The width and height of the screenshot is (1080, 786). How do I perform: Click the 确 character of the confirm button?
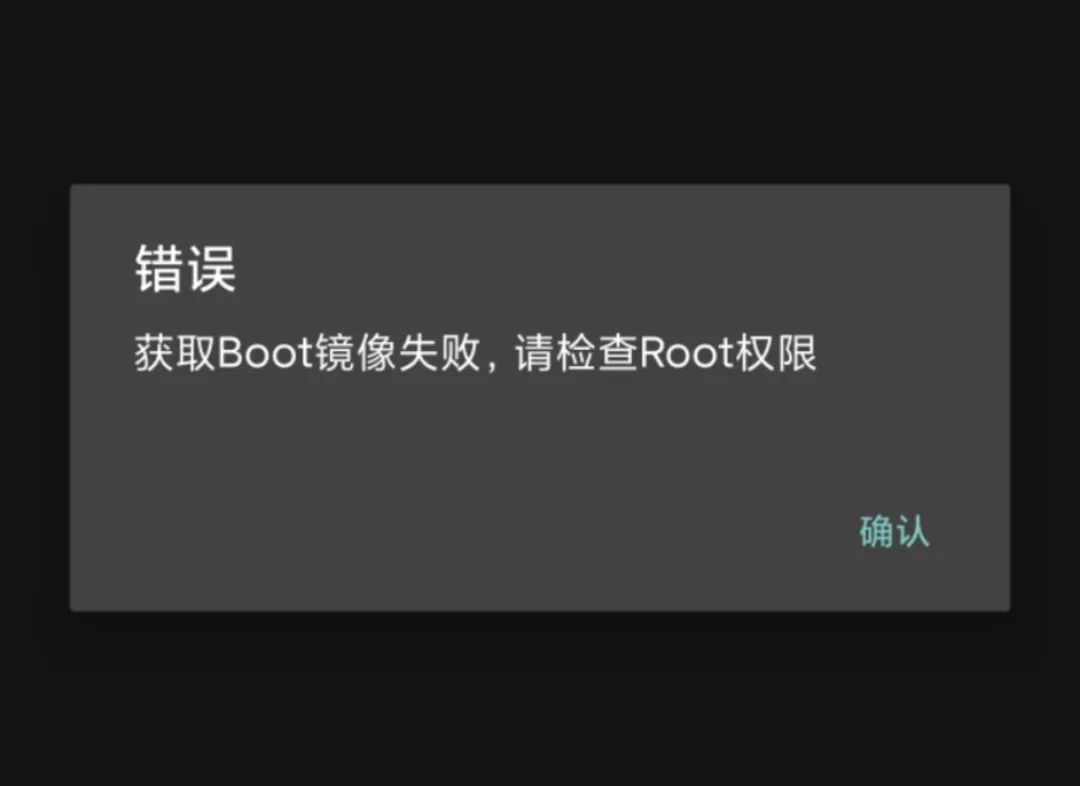[876, 531]
